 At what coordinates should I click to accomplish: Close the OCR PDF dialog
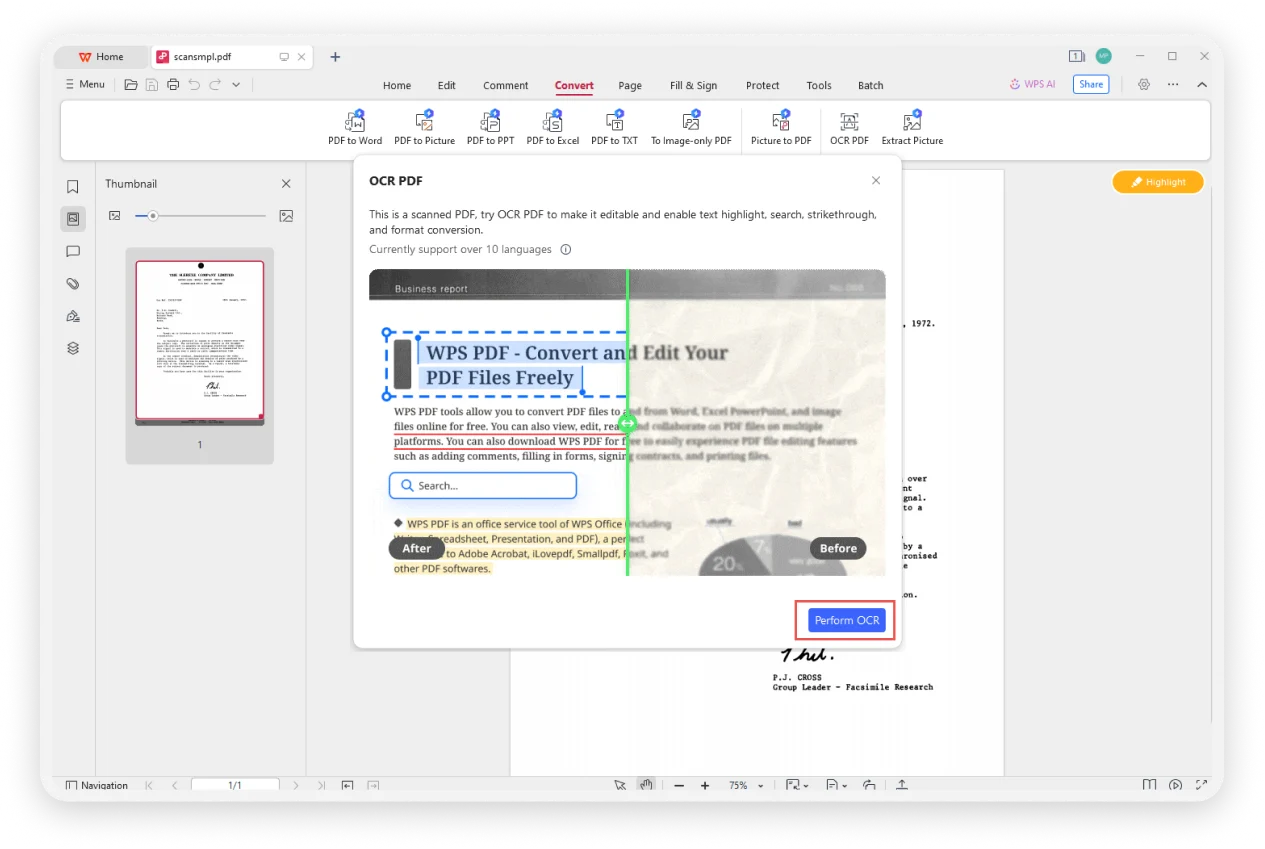click(x=876, y=181)
